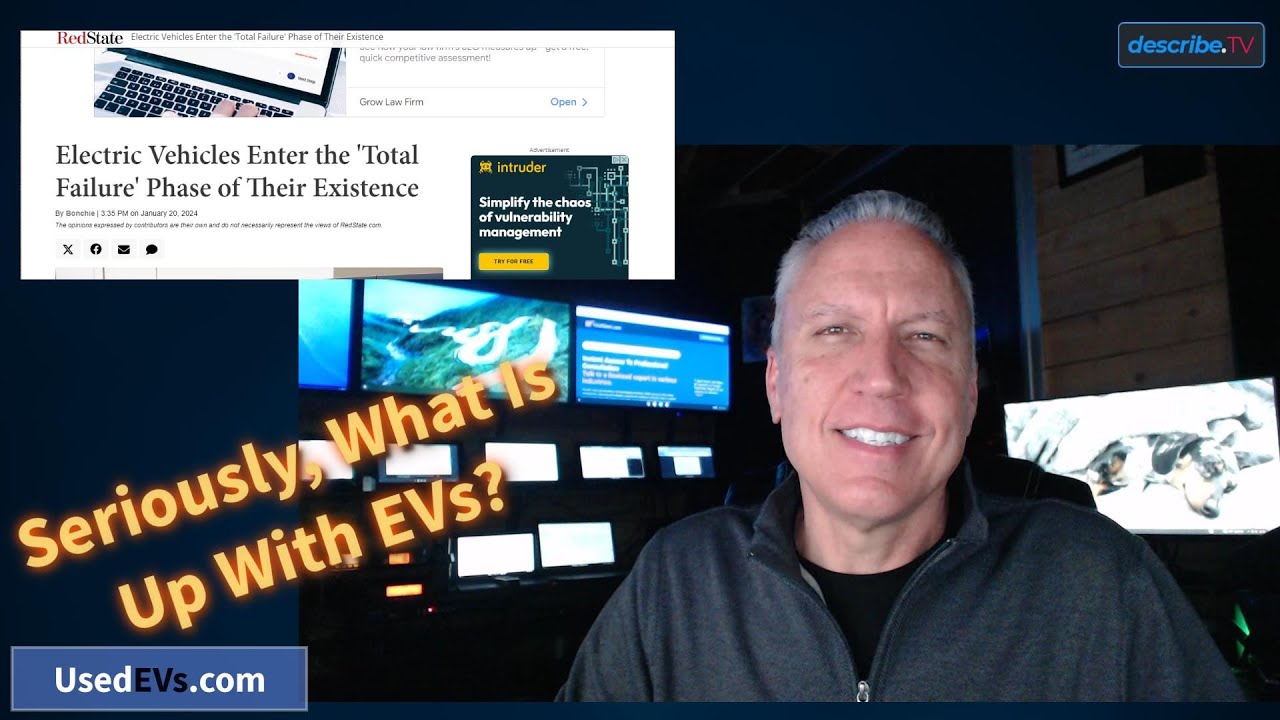The image size is (1280, 720).
Task: Click the TRY FOR FREE button
Action: tap(513, 261)
